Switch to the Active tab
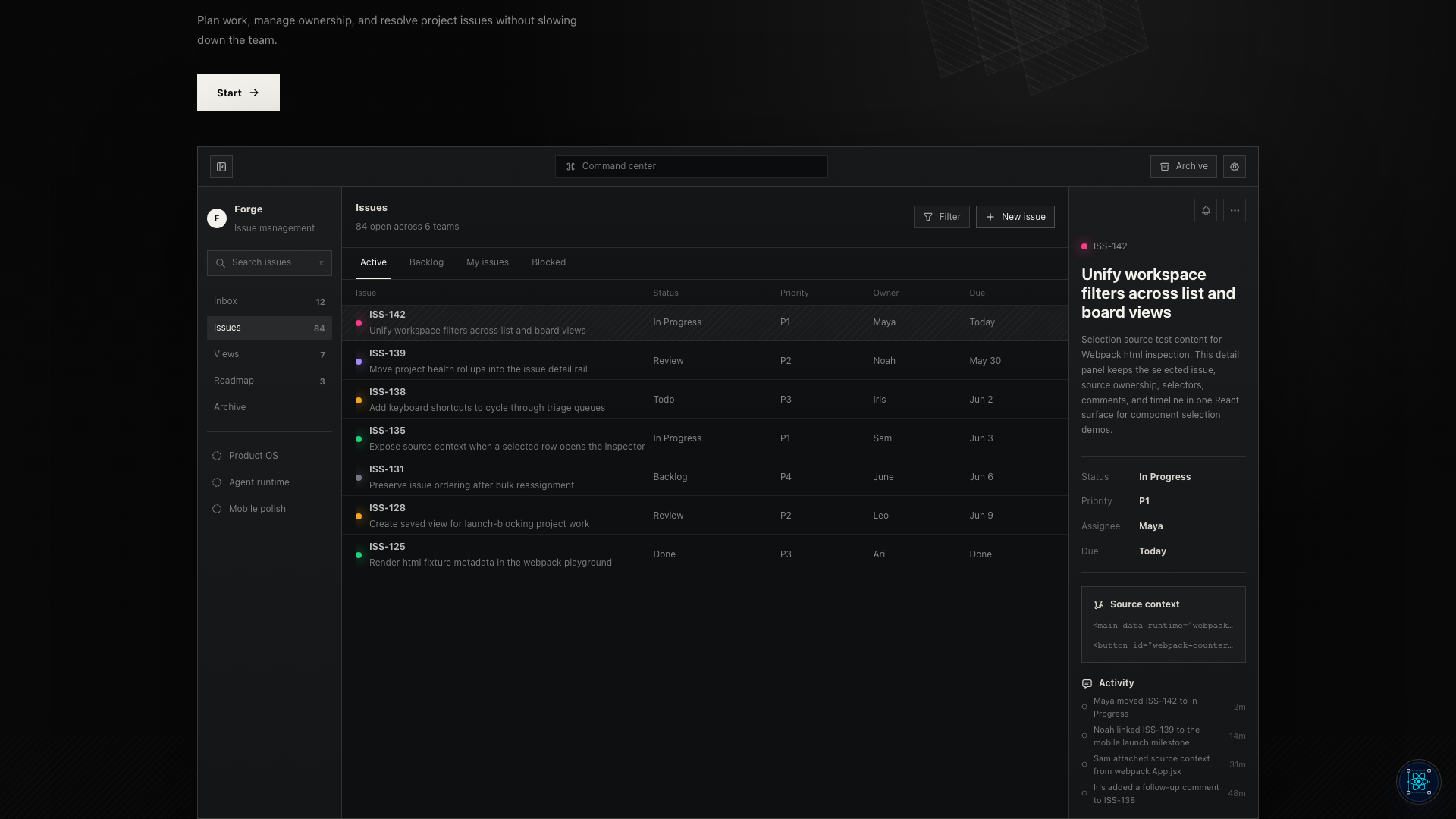Screen dimensions: 1456x819 click(373, 262)
